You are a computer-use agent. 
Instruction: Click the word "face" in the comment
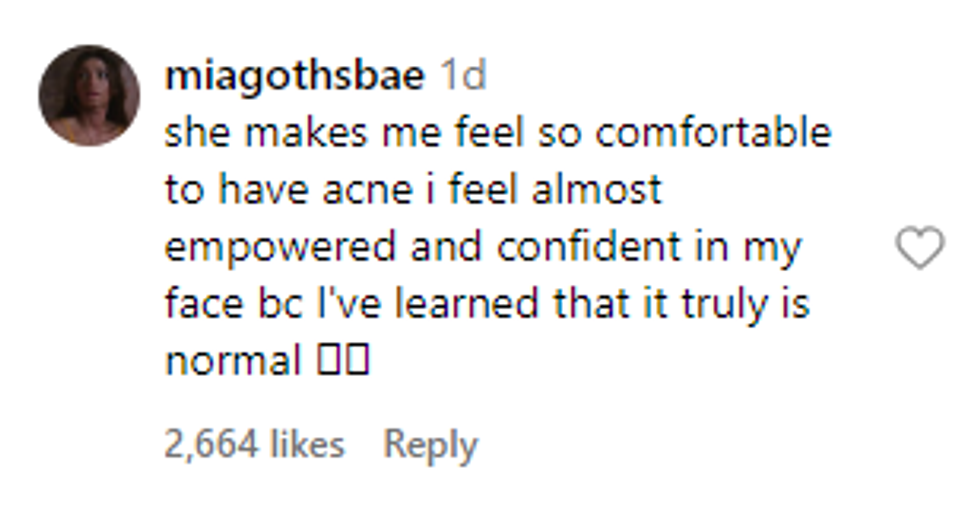click(201, 304)
